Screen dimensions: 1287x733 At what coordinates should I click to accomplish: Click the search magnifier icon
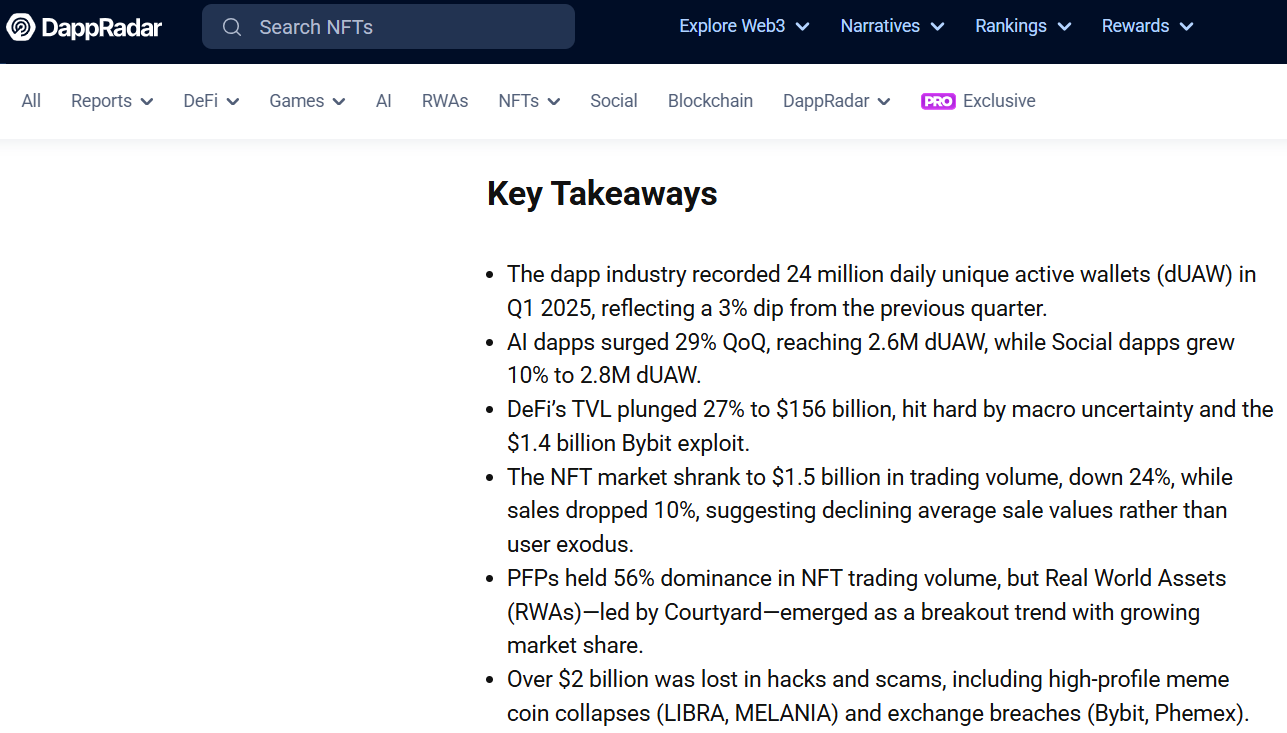pyautogui.click(x=232, y=27)
